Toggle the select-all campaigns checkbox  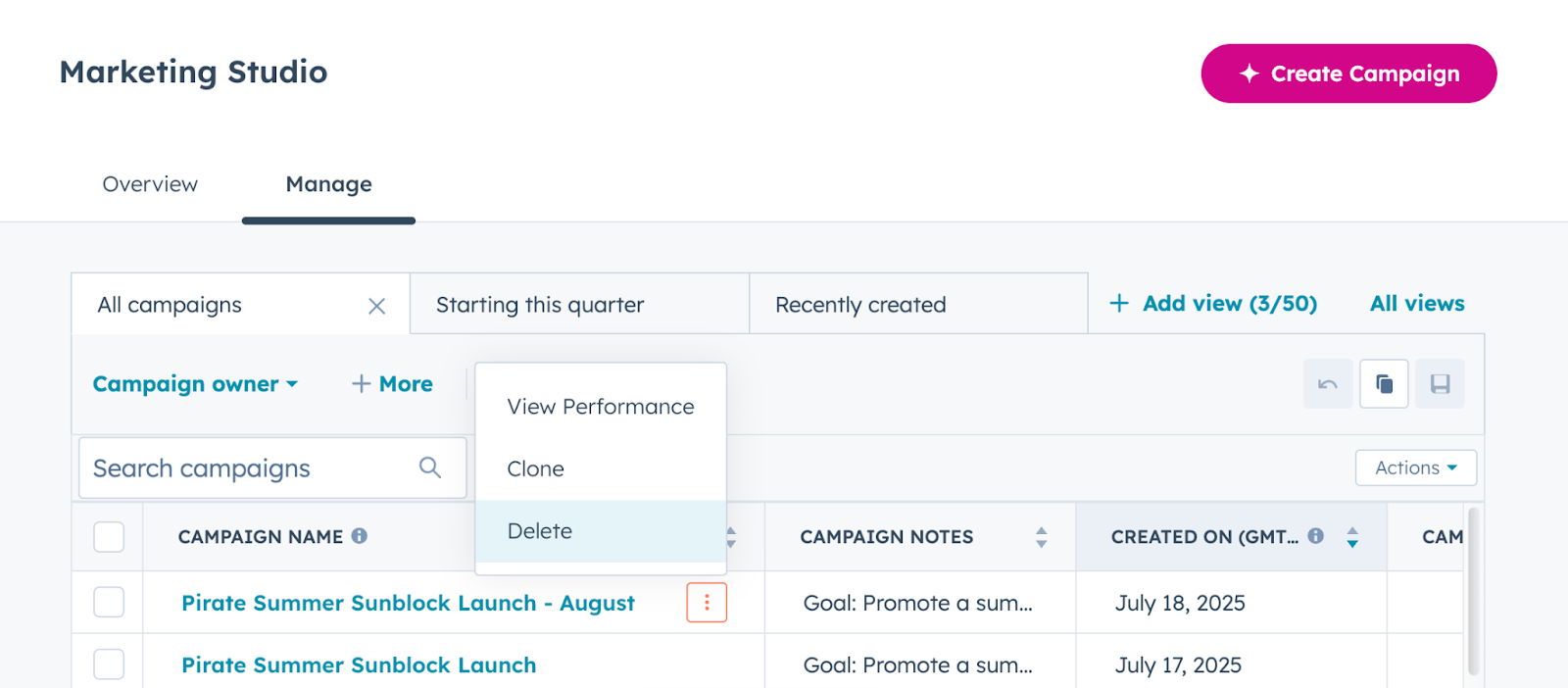(x=109, y=537)
